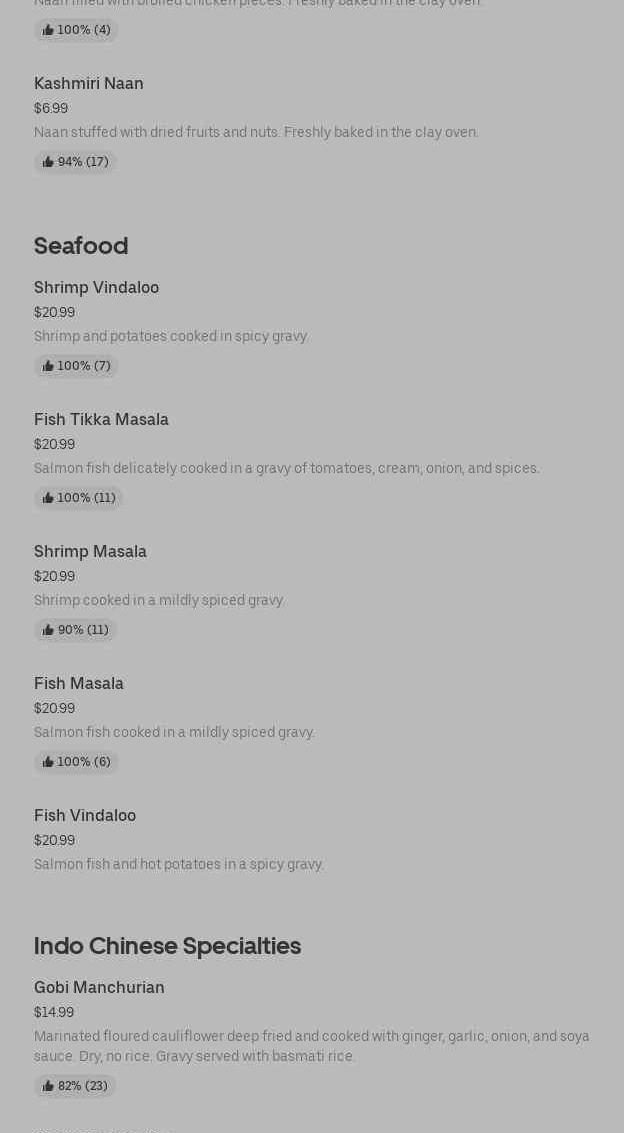The height and width of the screenshot is (1133, 624).
Task: Select Fish Tikka Masala dish title
Action: [101, 420]
